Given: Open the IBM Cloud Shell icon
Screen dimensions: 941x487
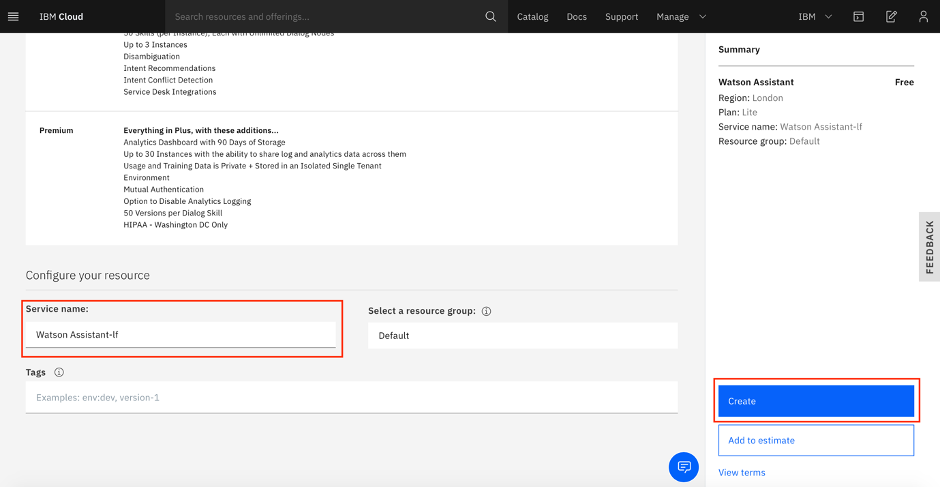Looking at the screenshot, I should (x=859, y=16).
